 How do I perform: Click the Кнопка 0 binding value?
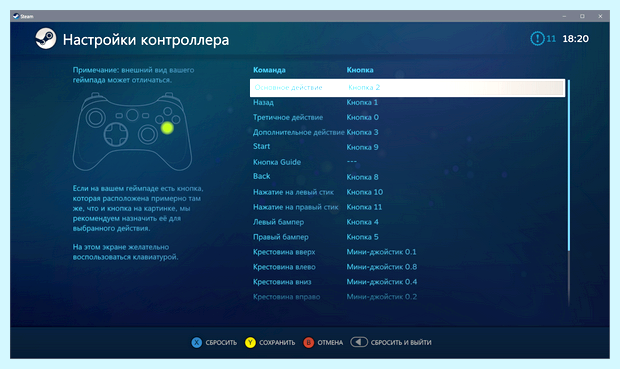pos(363,117)
